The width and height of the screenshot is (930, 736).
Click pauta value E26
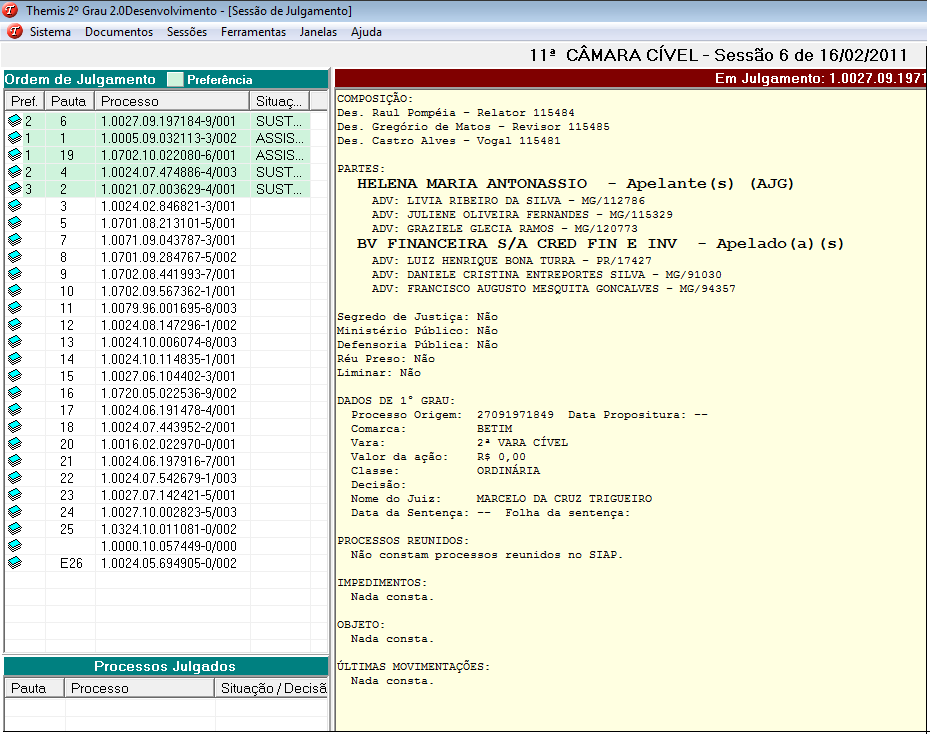71,563
